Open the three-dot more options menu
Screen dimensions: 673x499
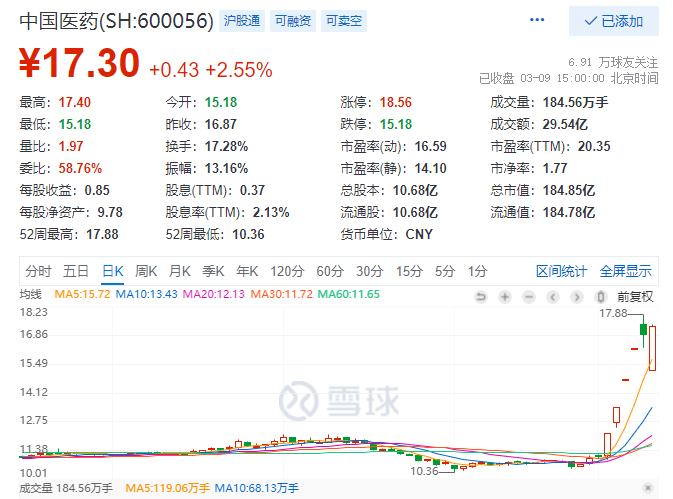(x=537, y=20)
